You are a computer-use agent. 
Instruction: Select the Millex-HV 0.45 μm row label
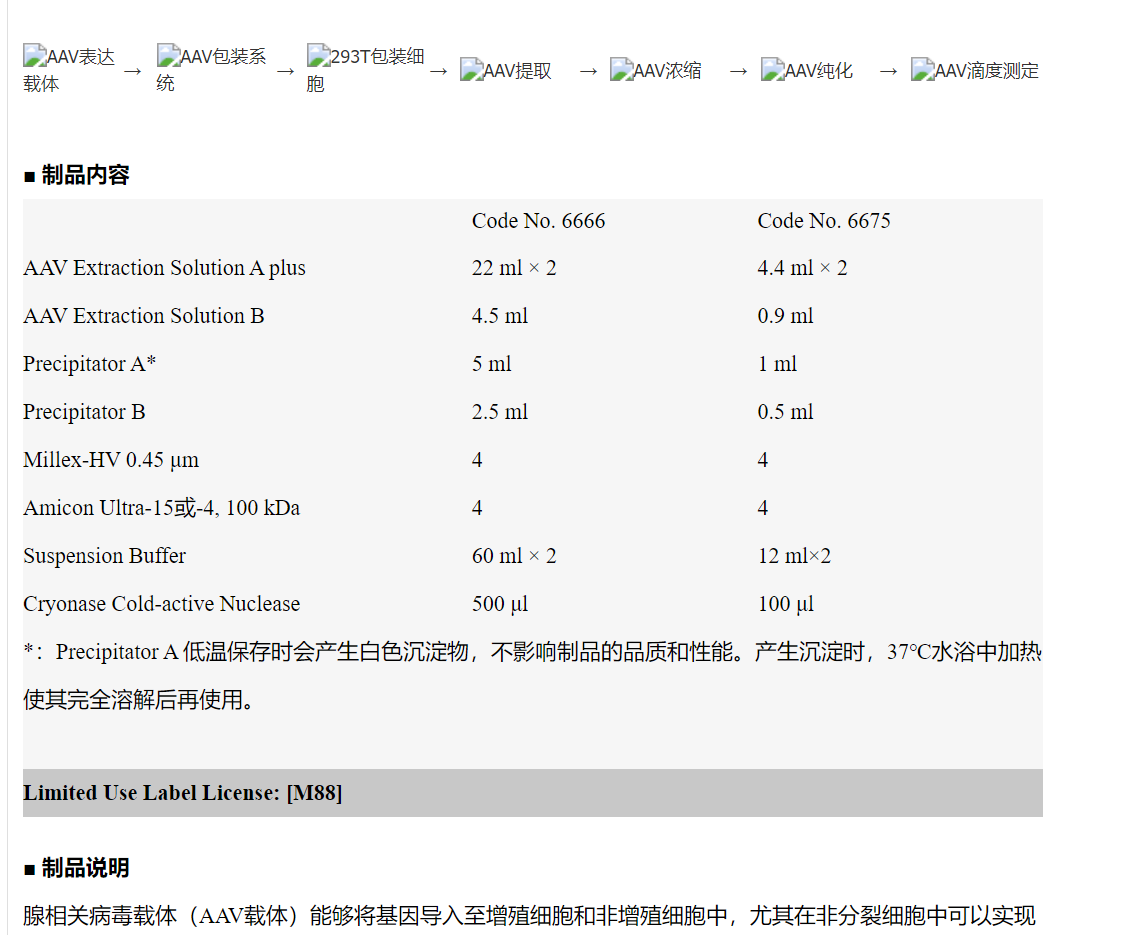coord(111,460)
